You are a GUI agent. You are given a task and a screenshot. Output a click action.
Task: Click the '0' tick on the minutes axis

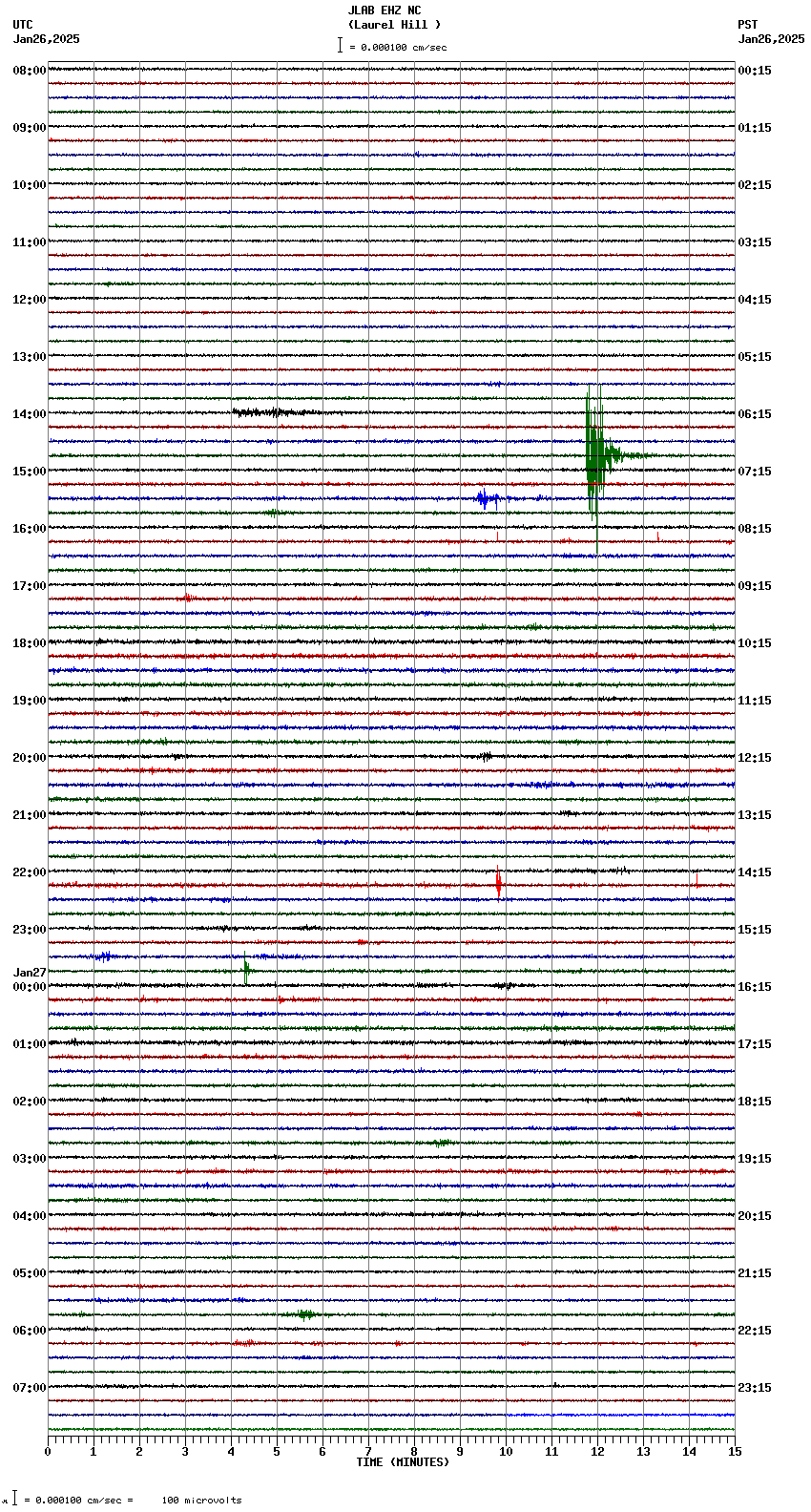point(48,1452)
